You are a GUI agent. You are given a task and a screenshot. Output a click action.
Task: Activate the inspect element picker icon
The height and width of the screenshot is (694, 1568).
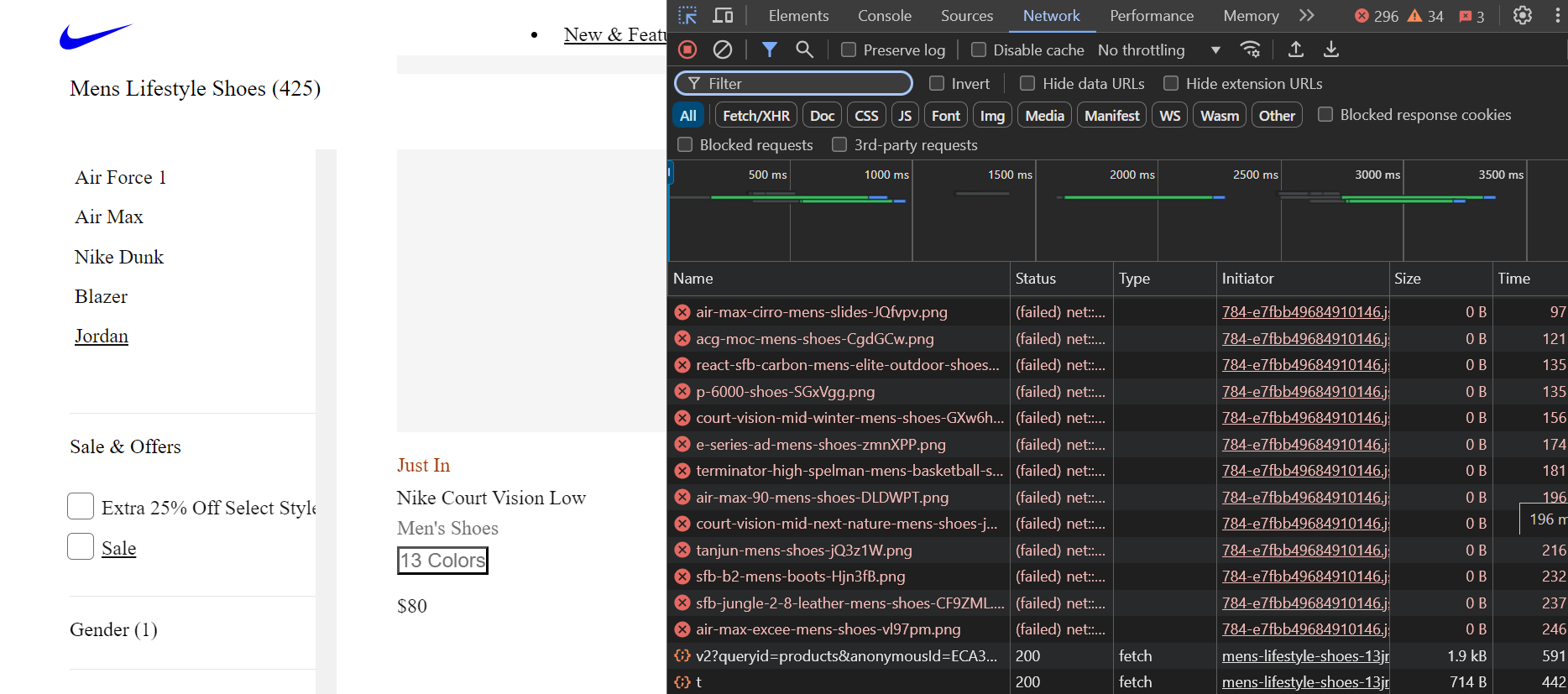(x=687, y=16)
